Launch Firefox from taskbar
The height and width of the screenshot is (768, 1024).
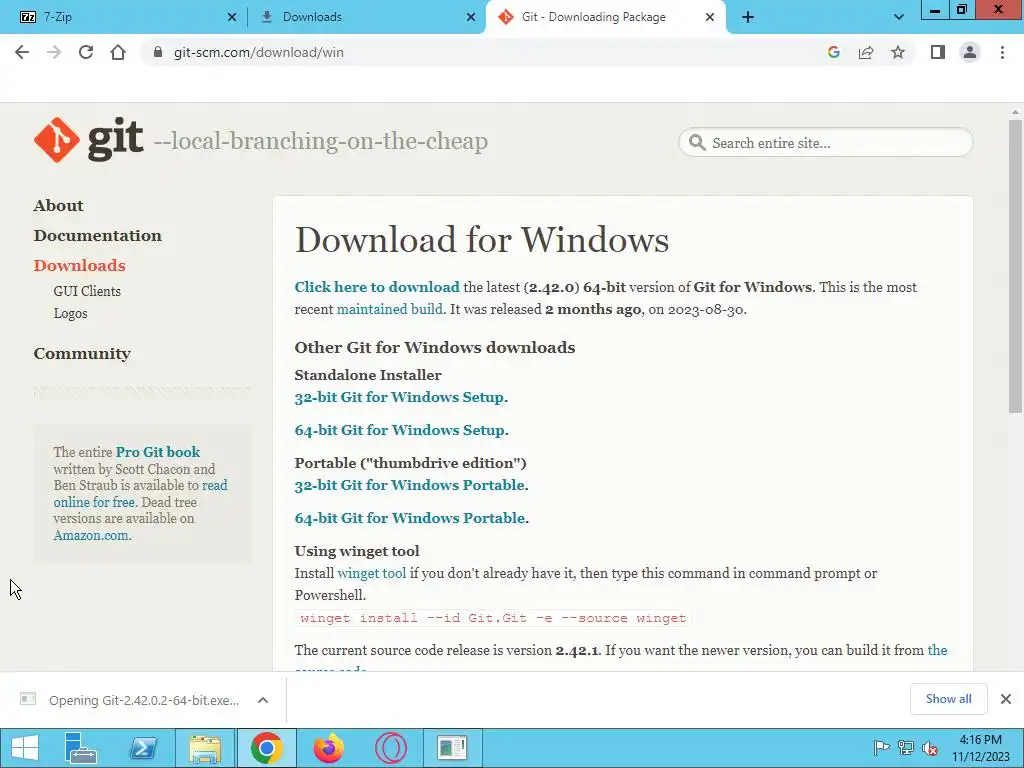[x=328, y=748]
